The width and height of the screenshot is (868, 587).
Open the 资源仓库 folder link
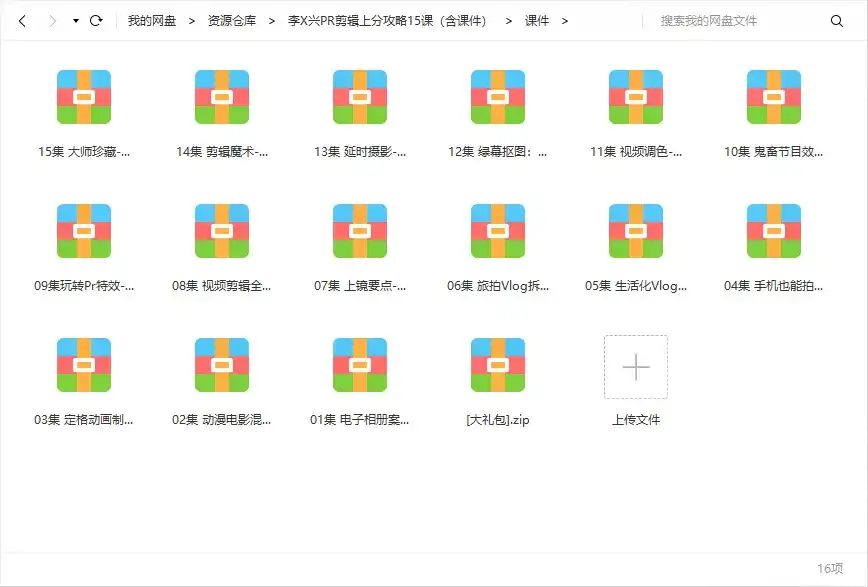click(231, 18)
